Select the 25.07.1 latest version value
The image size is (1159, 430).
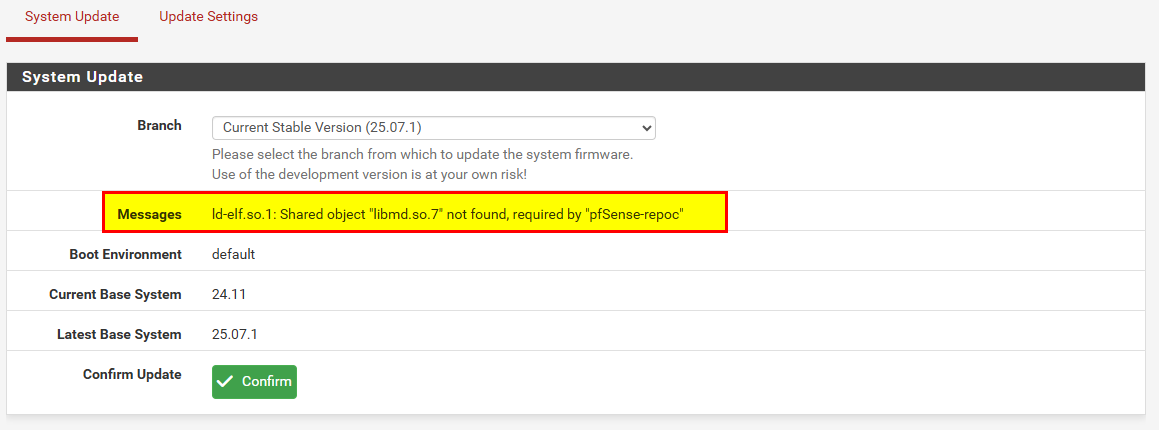pyautogui.click(x=234, y=335)
